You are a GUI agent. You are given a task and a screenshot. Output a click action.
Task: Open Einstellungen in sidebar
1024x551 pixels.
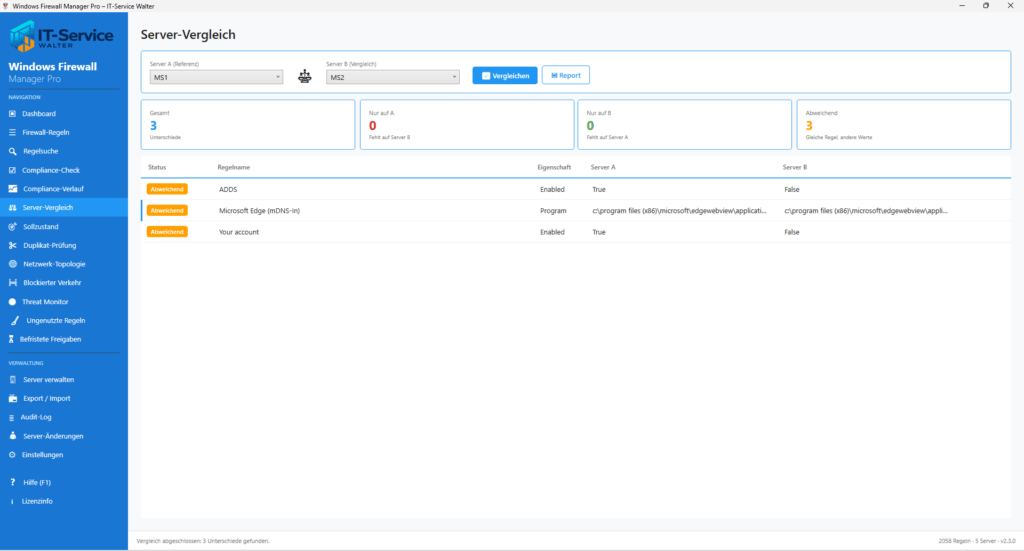(64, 455)
